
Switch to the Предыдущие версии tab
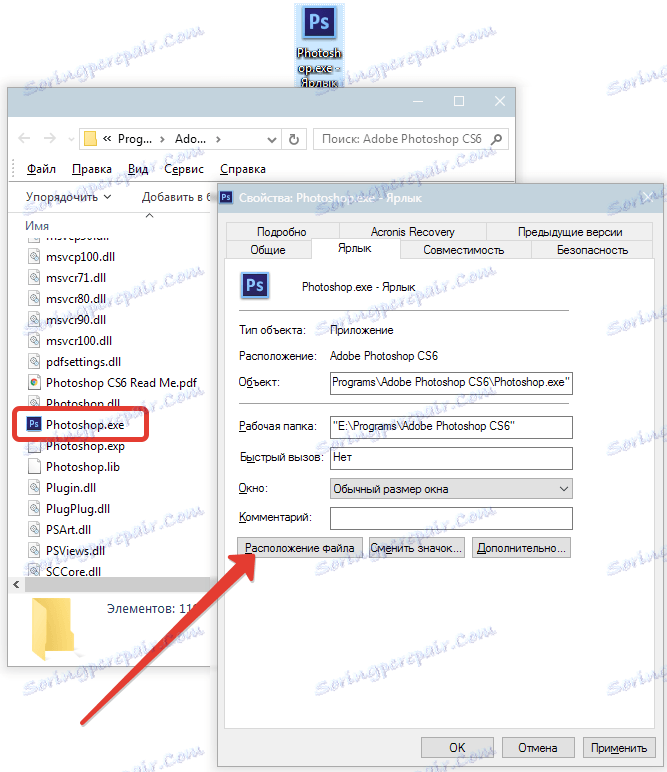pyautogui.click(x=570, y=231)
